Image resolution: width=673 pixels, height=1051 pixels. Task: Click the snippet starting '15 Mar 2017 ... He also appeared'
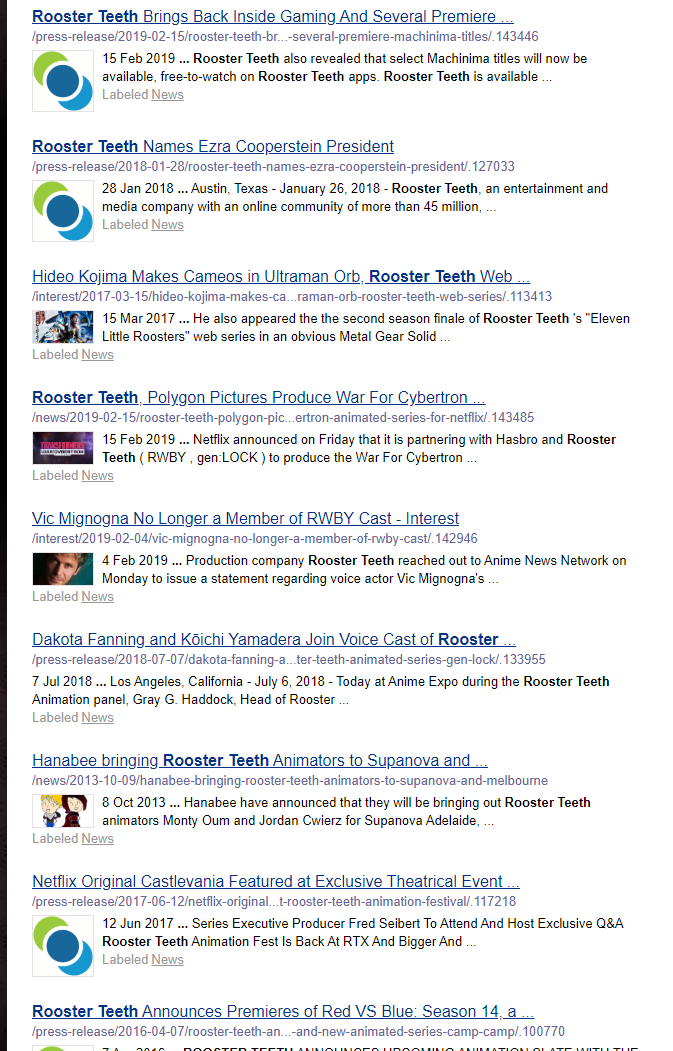tap(366, 327)
